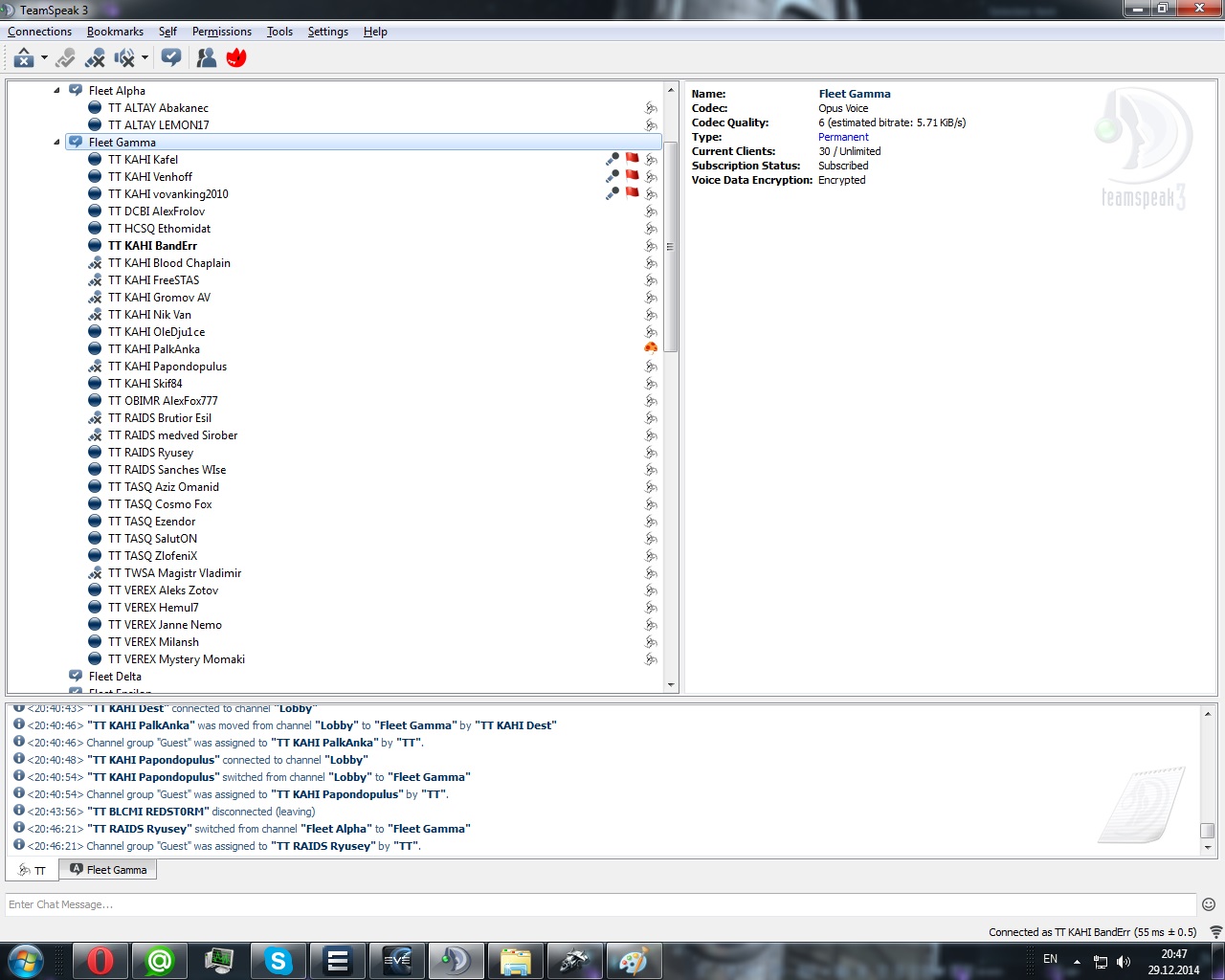Open the Windows Start menu
Image resolution: width=1225 pixels, height=980 pixels.
coord(26,961)
